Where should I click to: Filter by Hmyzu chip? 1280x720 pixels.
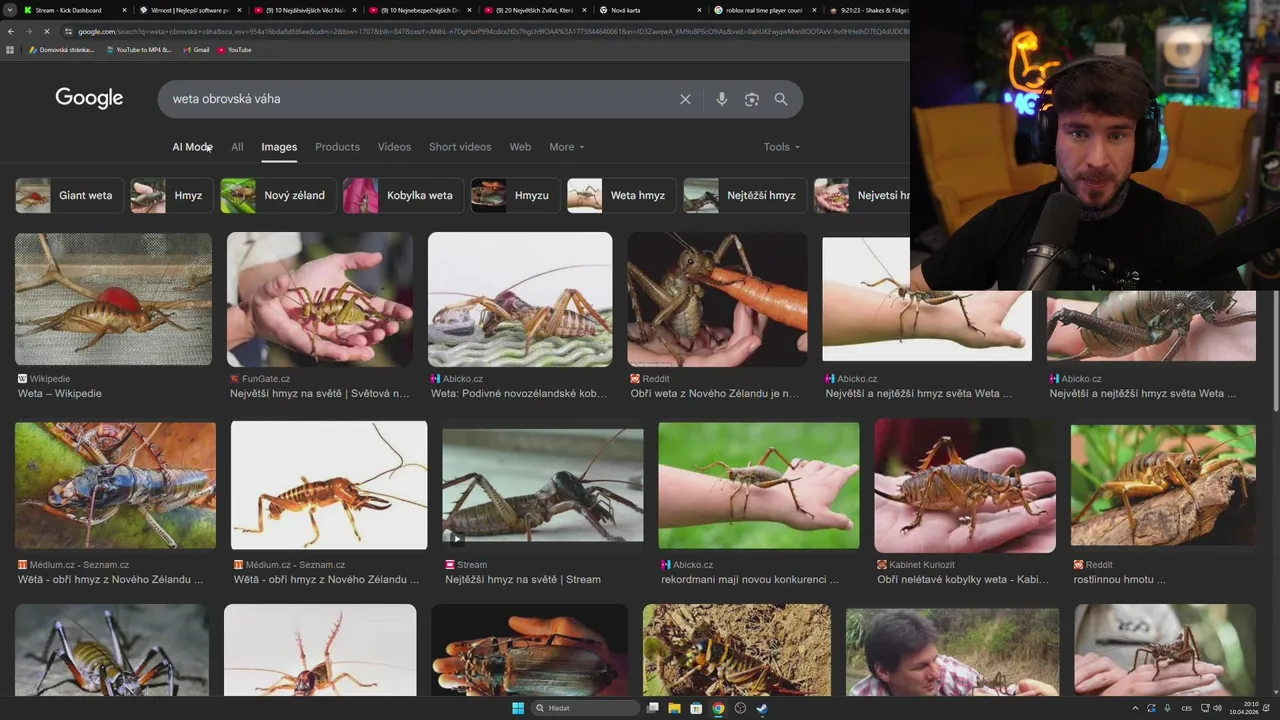pos(515,195)
